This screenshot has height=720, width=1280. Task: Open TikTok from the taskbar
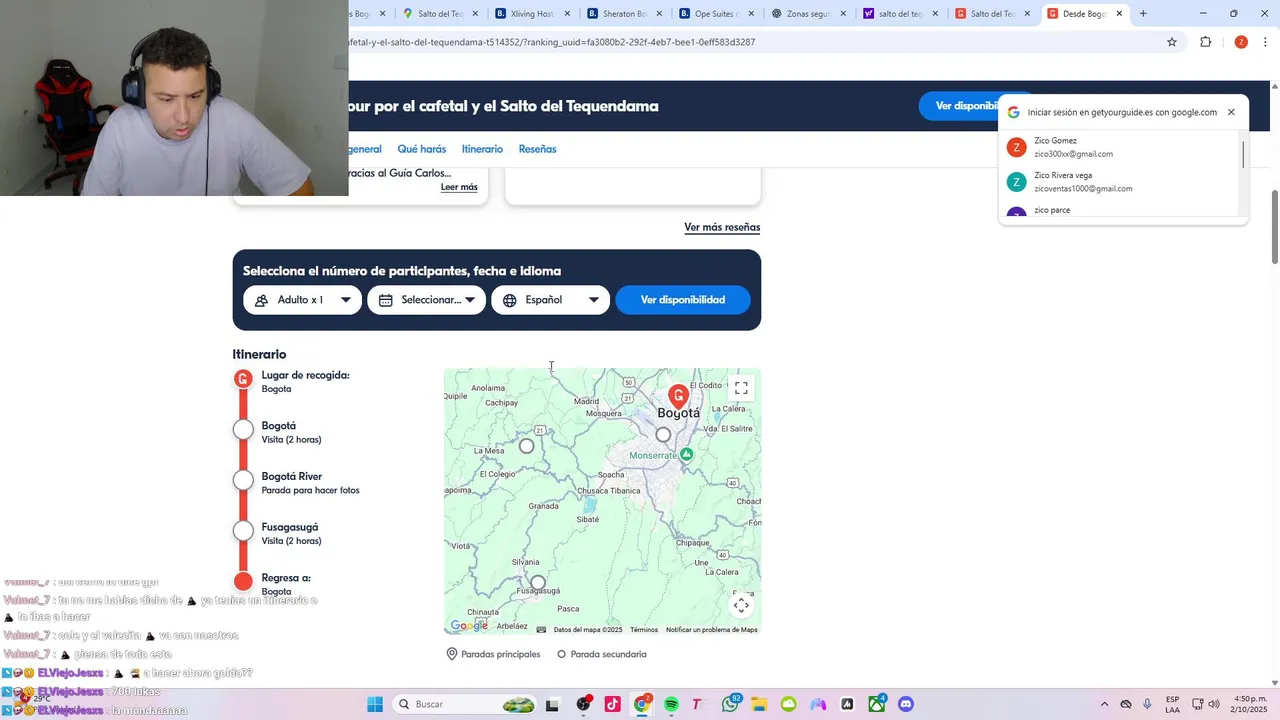pyautogui.click(x=612, y=704)
